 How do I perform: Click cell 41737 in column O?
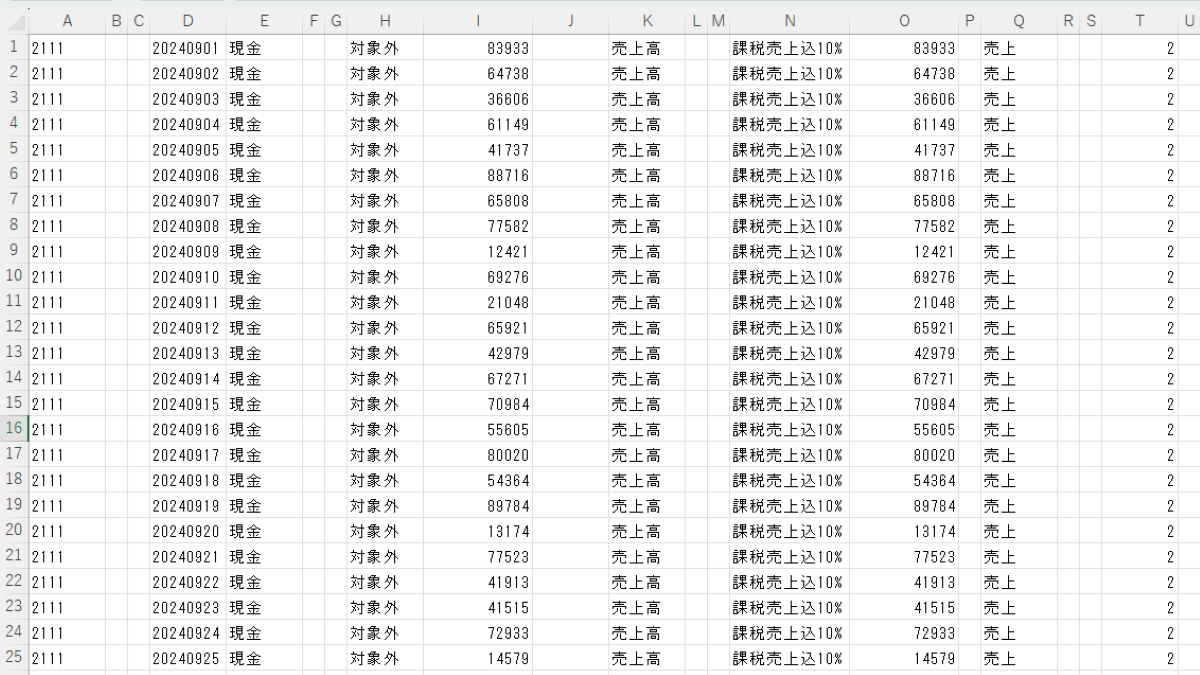point(904,149)
